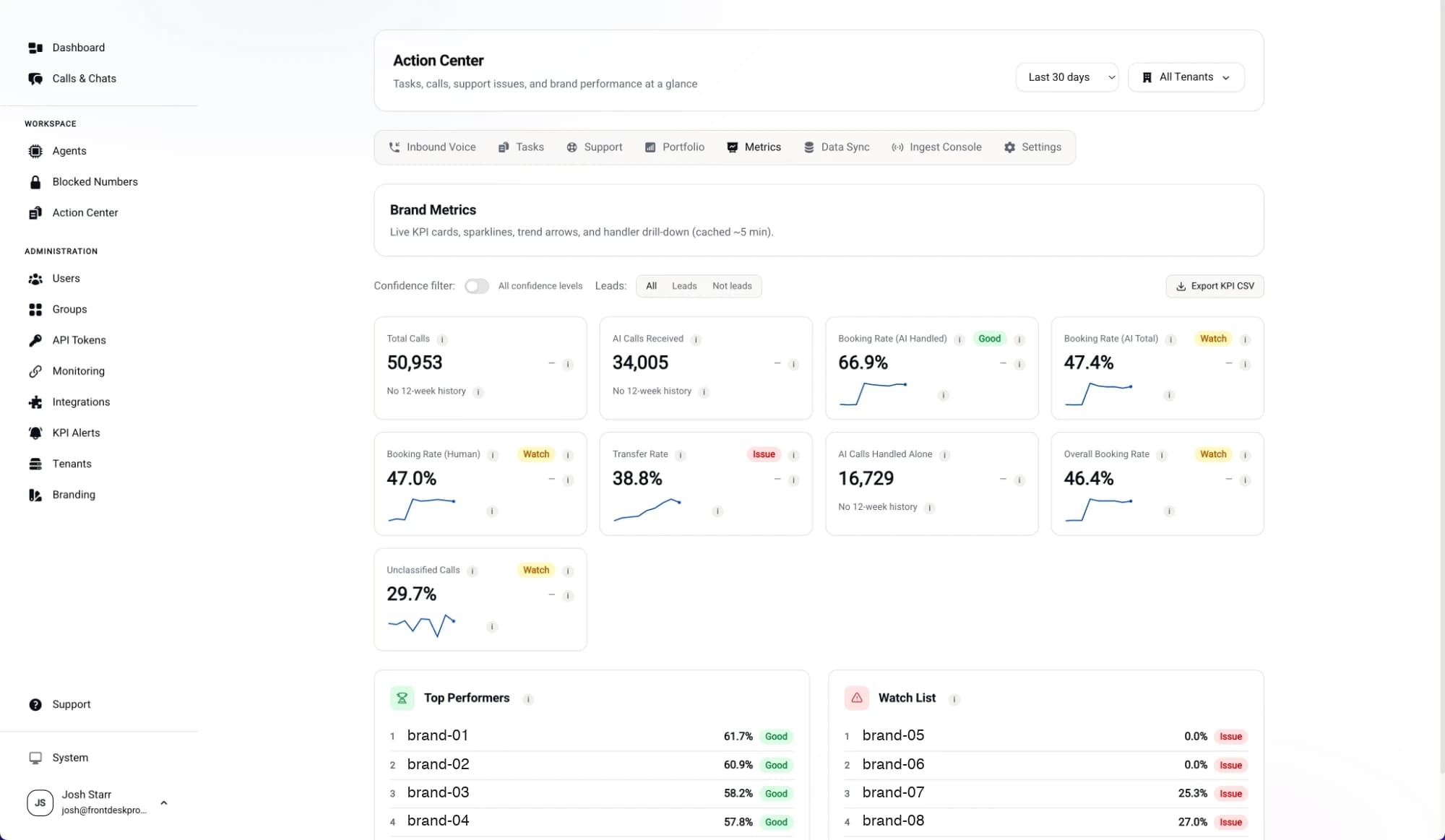
Task: Click the Top Performers hourglass icon
Action: [402, 698]
